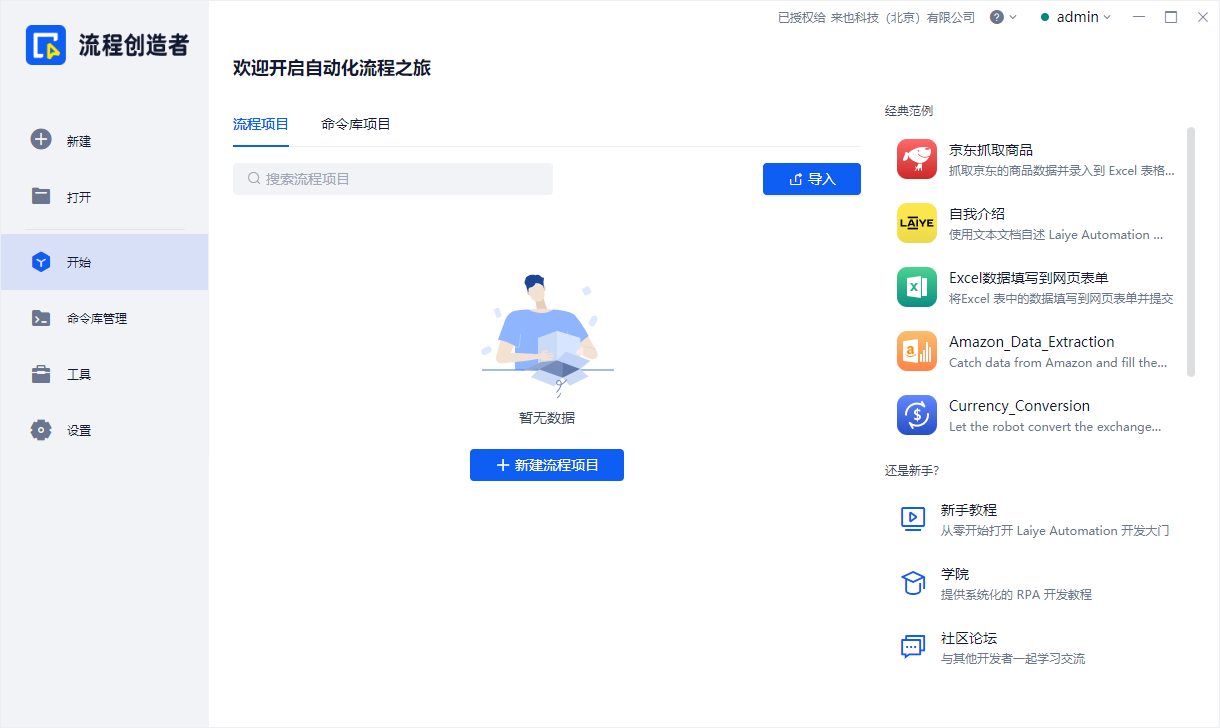This screenshot has width=1220, height=728.
Task: Launch the 新手教程 tutorial icon
Action: (913, 519)
